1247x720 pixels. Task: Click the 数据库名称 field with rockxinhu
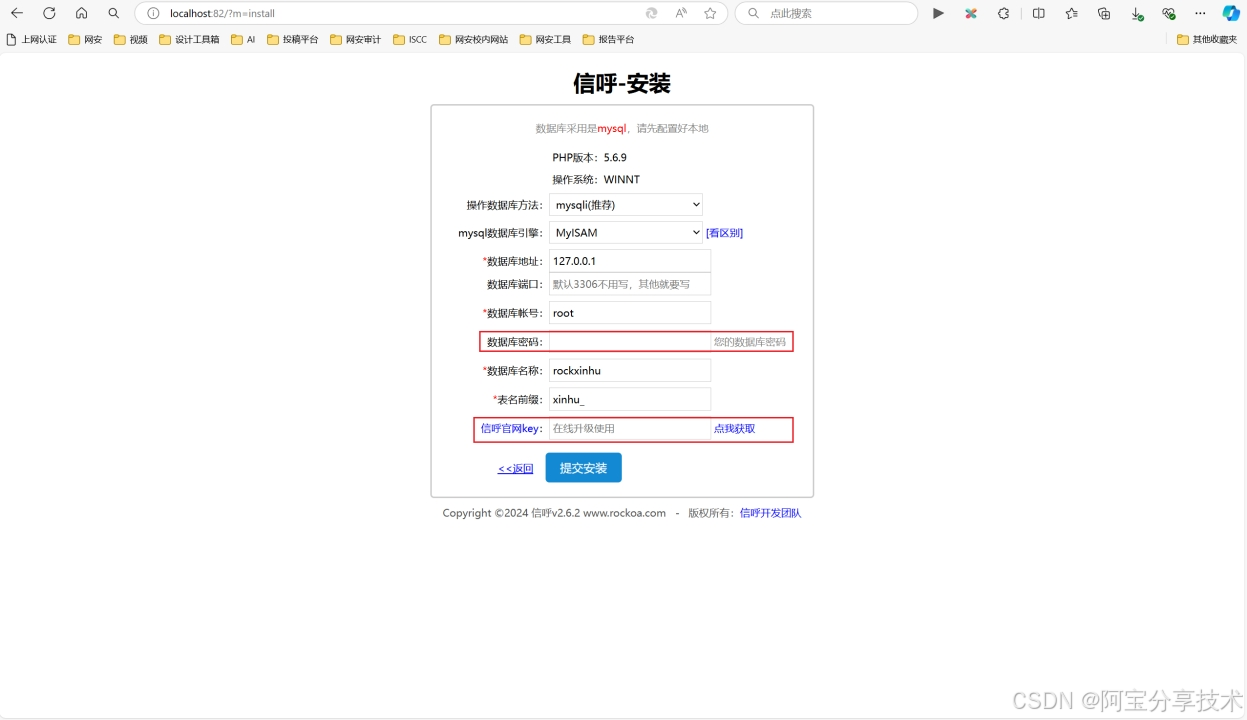pyautogui.click(x=630, y=370)
